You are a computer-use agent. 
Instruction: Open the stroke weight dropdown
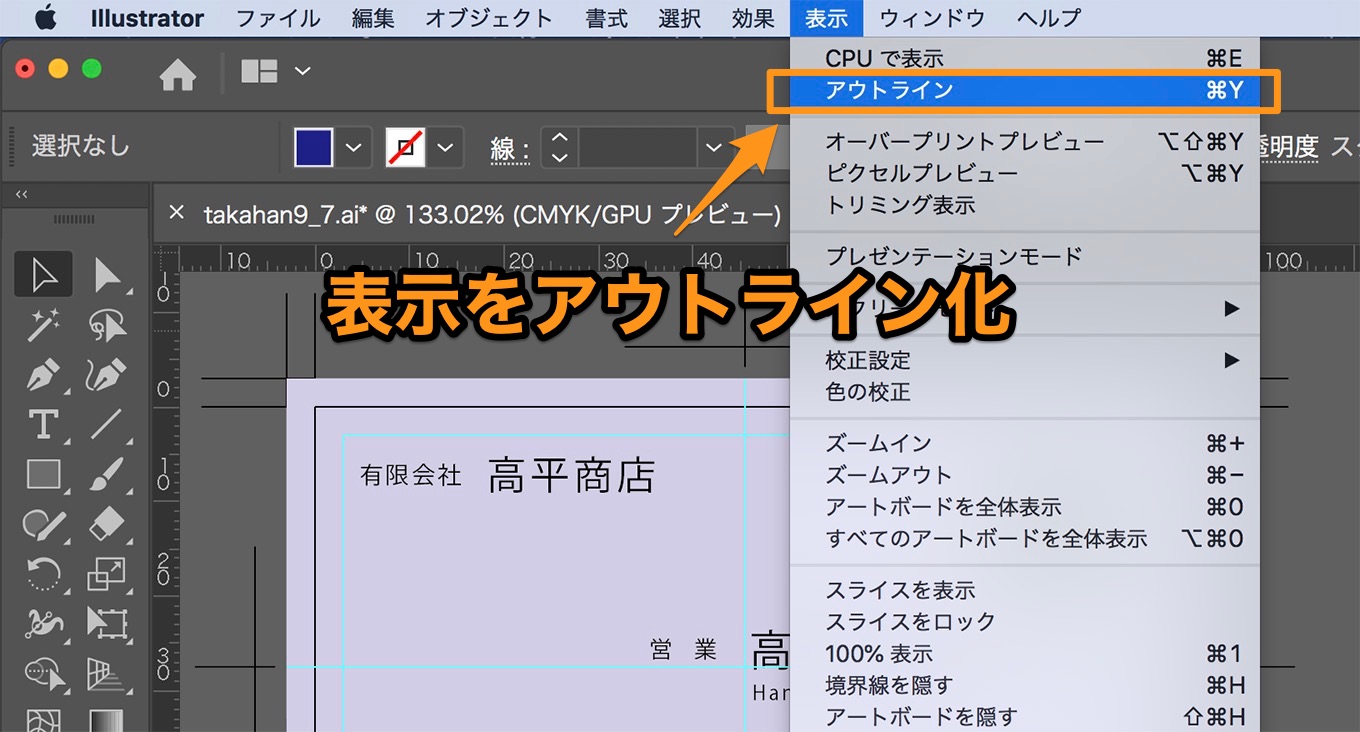713,148
